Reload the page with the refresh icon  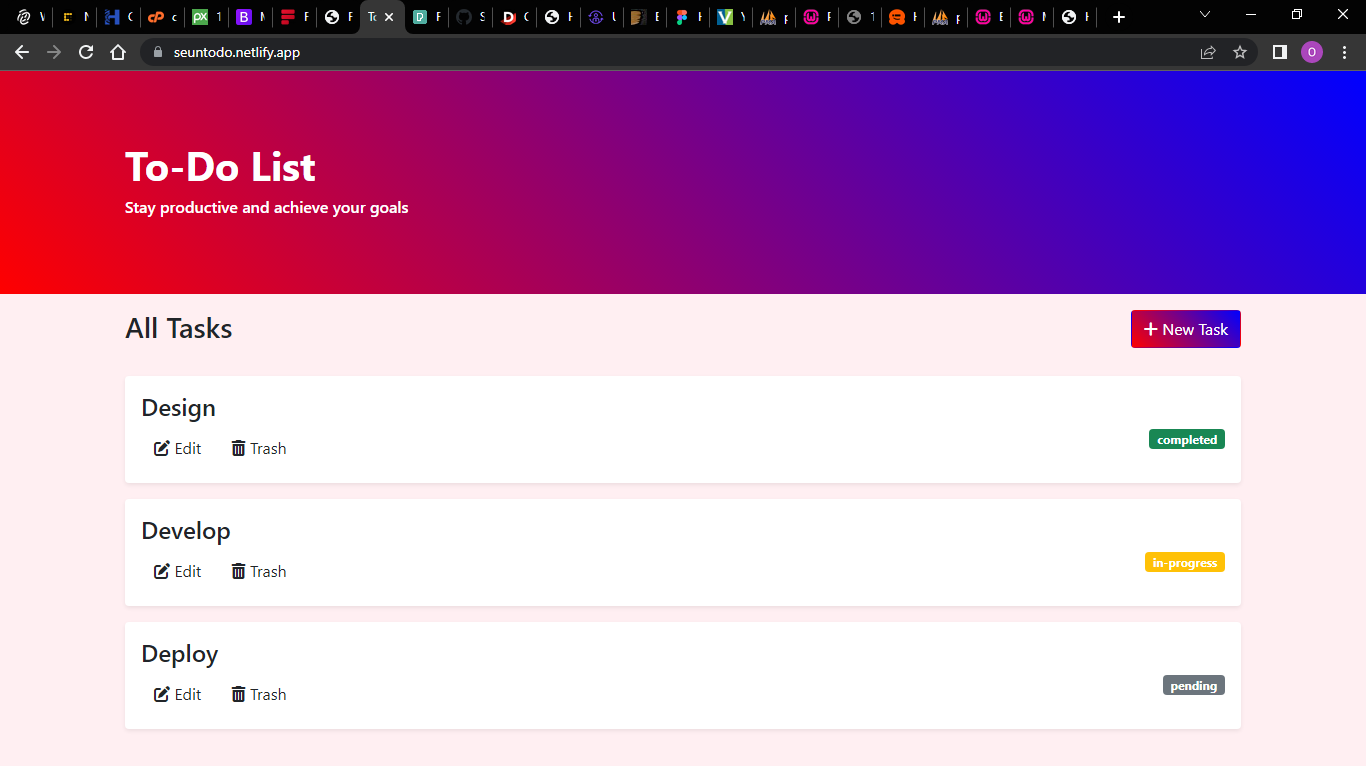point(86,52)
